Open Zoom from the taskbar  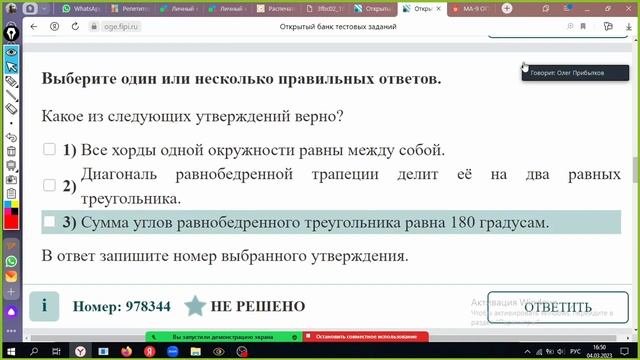pos(173,351)
